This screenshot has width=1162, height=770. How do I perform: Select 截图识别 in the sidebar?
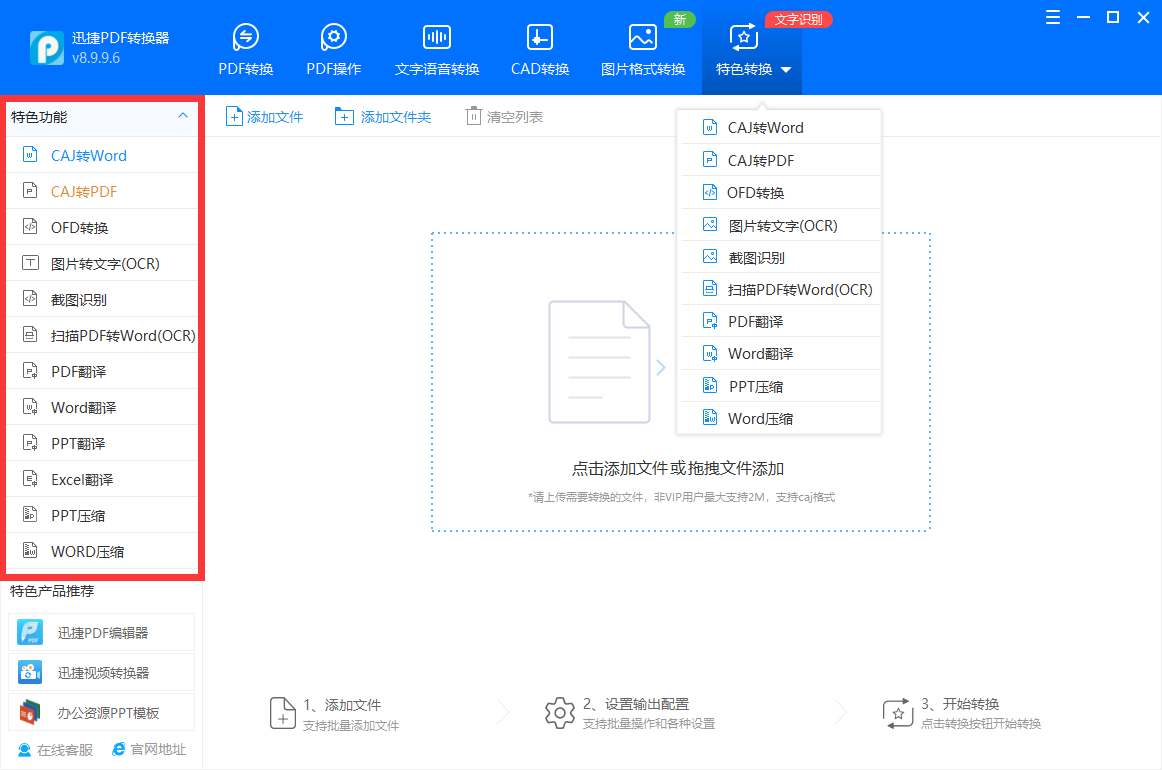pyautogui.click(x=102, y=299)
